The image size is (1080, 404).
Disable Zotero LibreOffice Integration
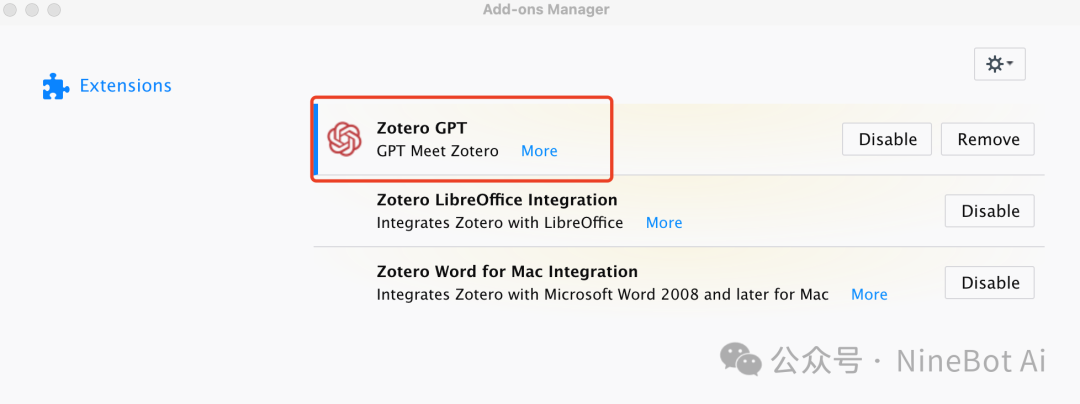pos(990,211)
